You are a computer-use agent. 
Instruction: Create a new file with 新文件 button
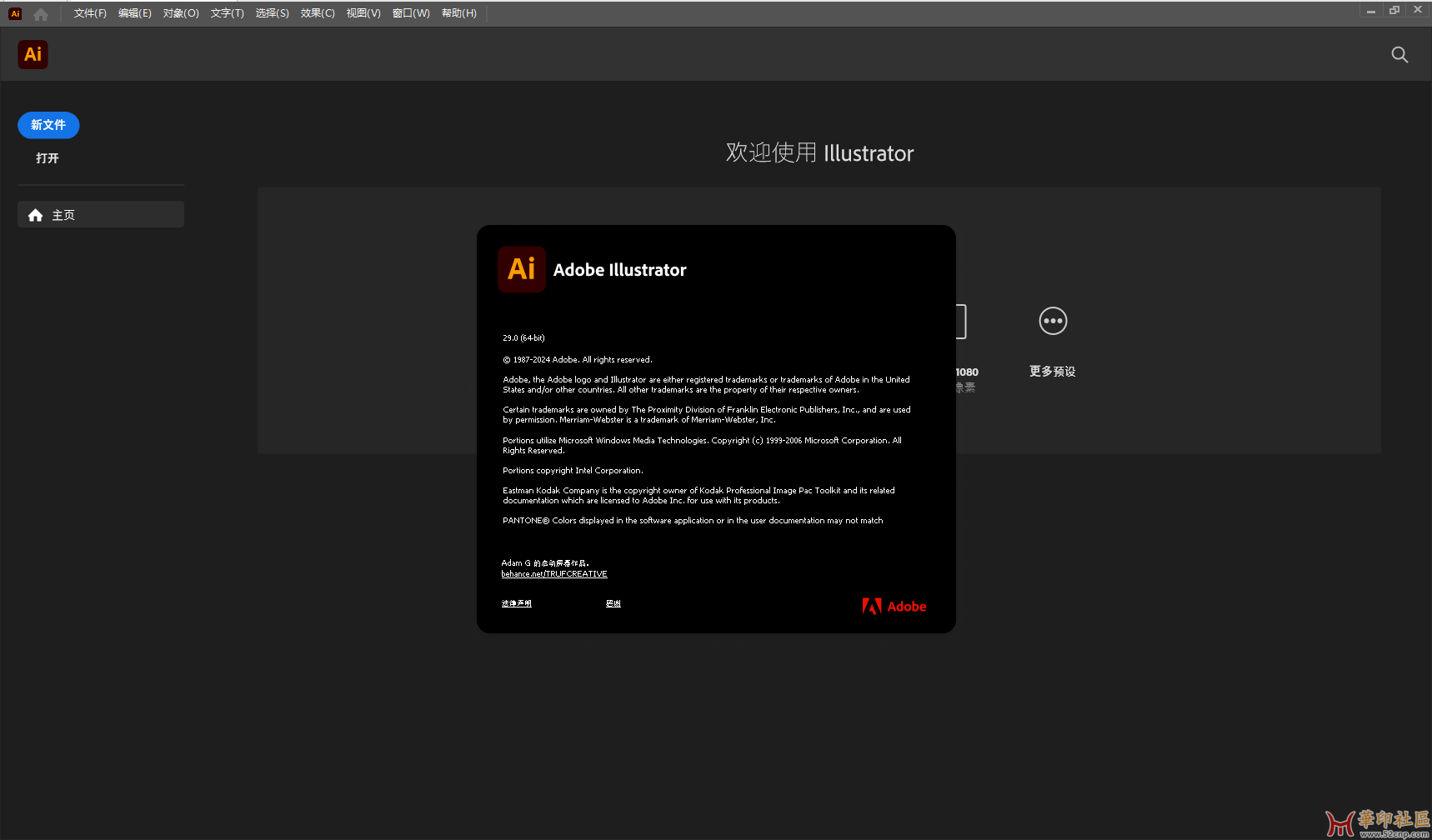click(x=48, y=125)
